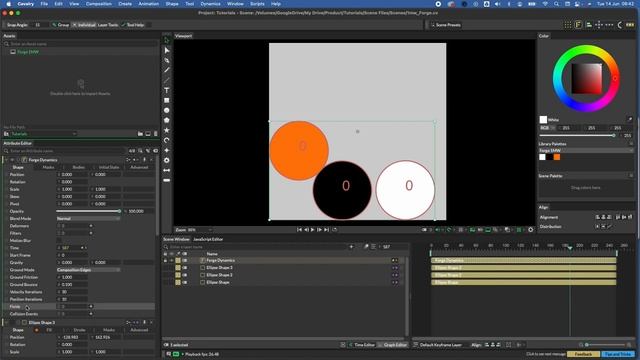Viewport: 640px width, 360px height.
Task: Toggle the Individual selection mode
Action: (x=84, y=25)
